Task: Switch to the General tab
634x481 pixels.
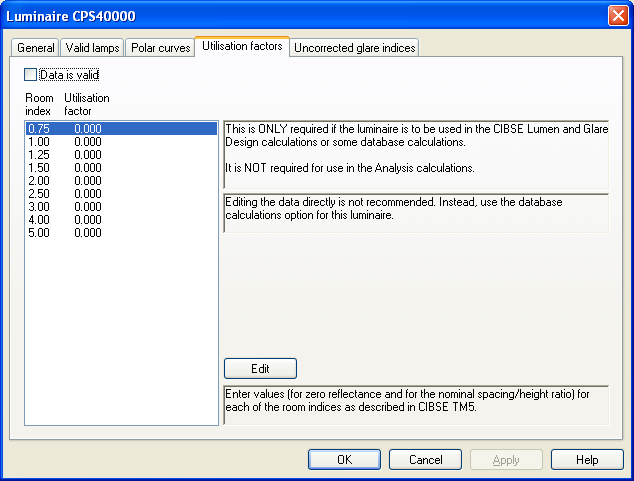Action: point(36,48)
